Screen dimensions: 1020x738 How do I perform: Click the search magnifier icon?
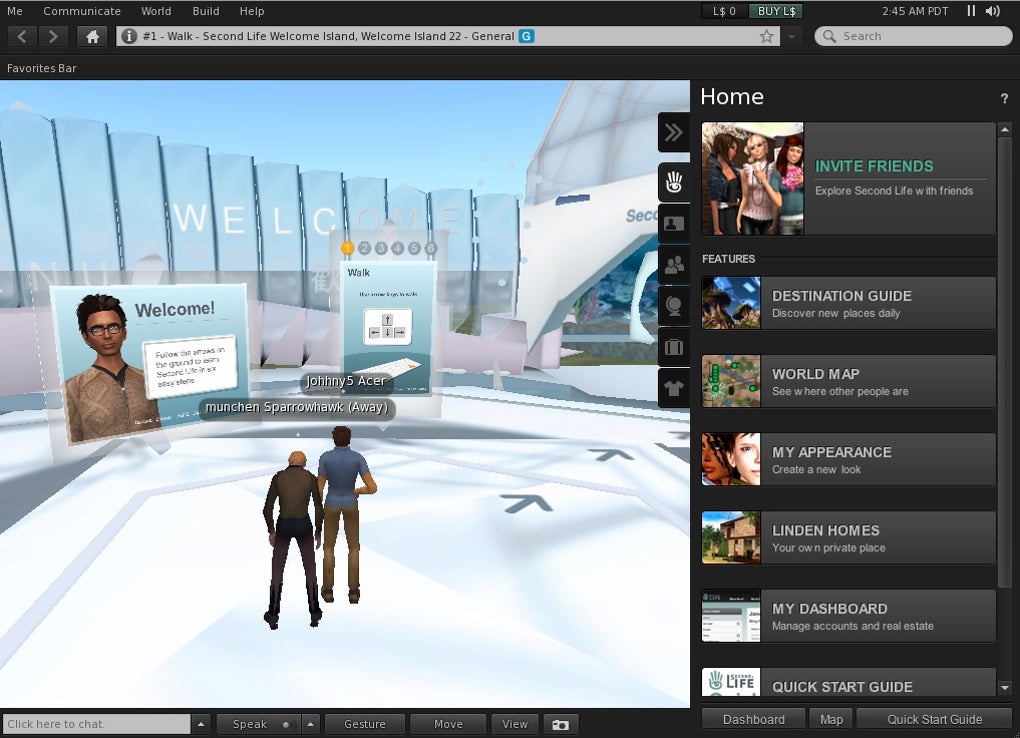click(x=829, y=36)
